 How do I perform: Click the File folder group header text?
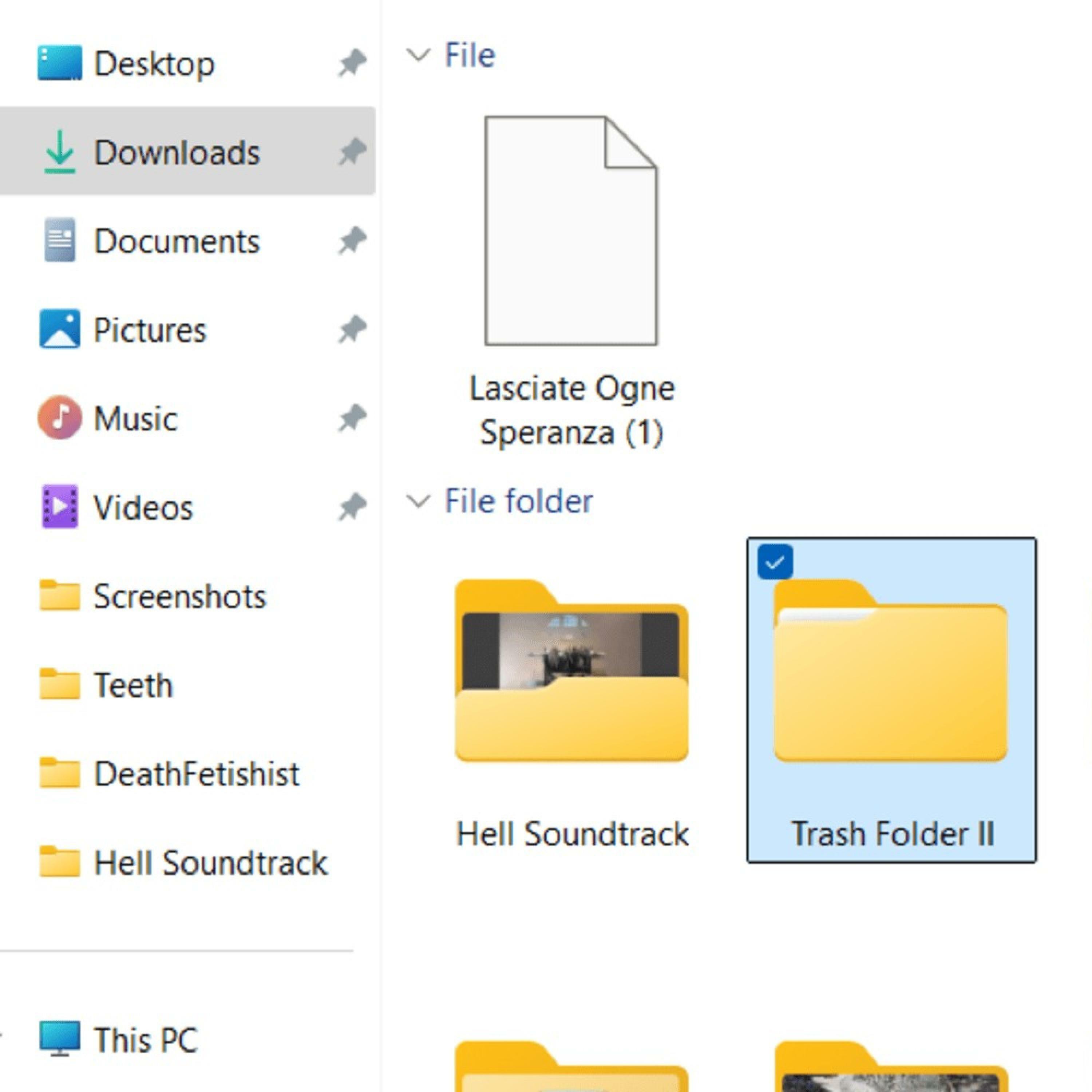[x=518, y=501]
